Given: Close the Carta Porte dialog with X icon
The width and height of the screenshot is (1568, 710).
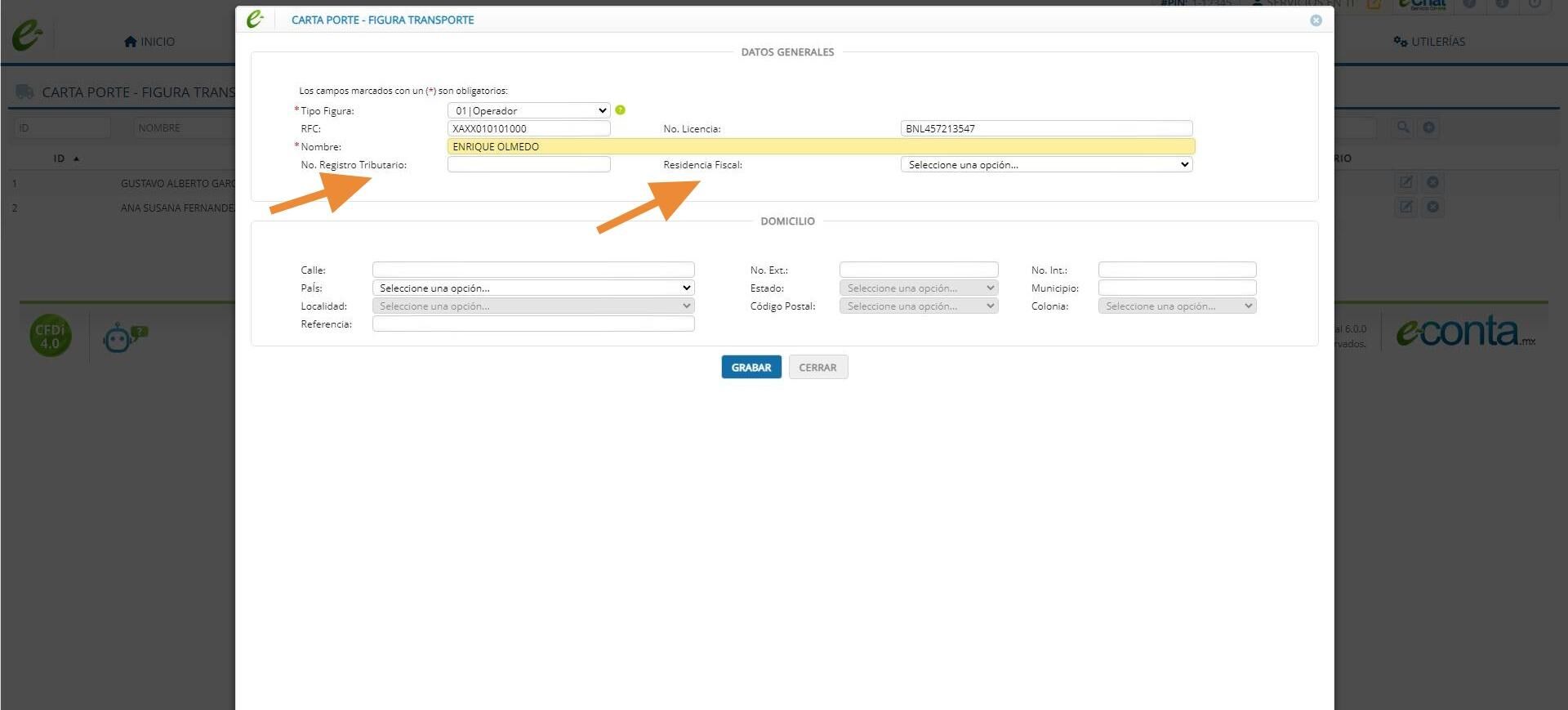Looking at the screenshot, I should (x=1316, y=20).
